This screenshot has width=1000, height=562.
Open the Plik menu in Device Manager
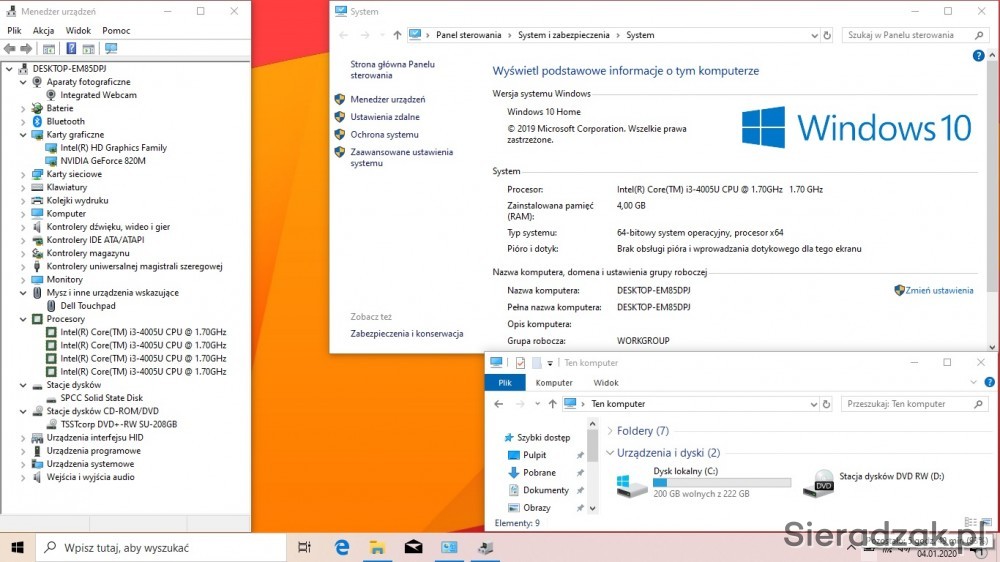(x=14, y=31)
